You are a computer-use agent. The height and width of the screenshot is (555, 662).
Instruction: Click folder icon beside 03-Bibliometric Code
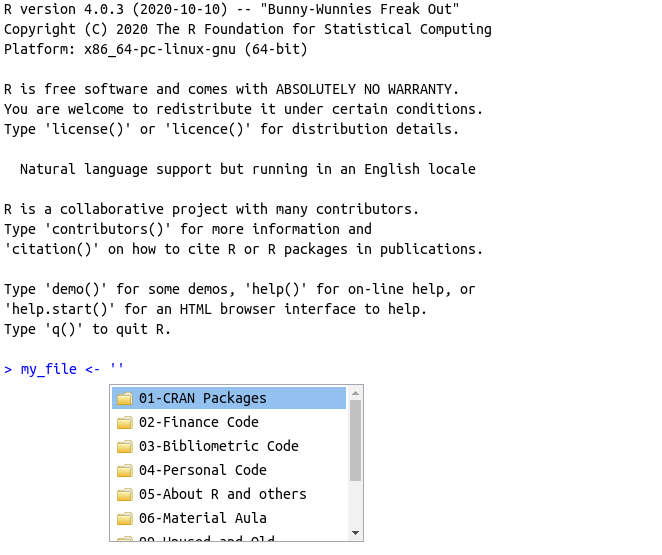pyautogui.click(x=125, y=447)
